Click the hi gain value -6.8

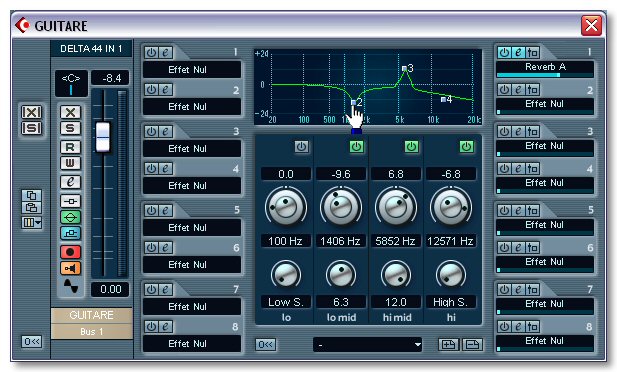451,174
